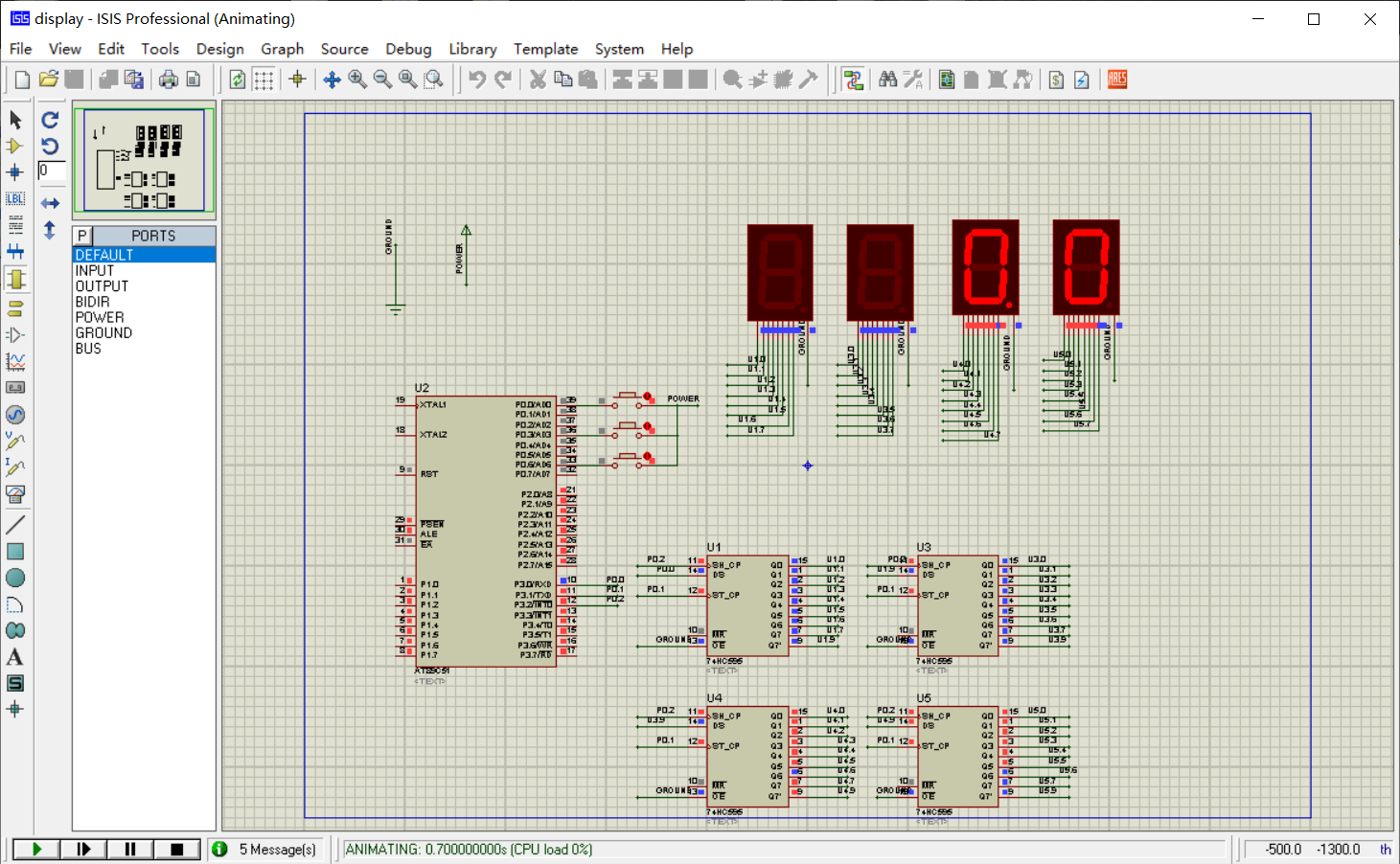Open the Template menu

pyautogui.click(x=545, y=49)
